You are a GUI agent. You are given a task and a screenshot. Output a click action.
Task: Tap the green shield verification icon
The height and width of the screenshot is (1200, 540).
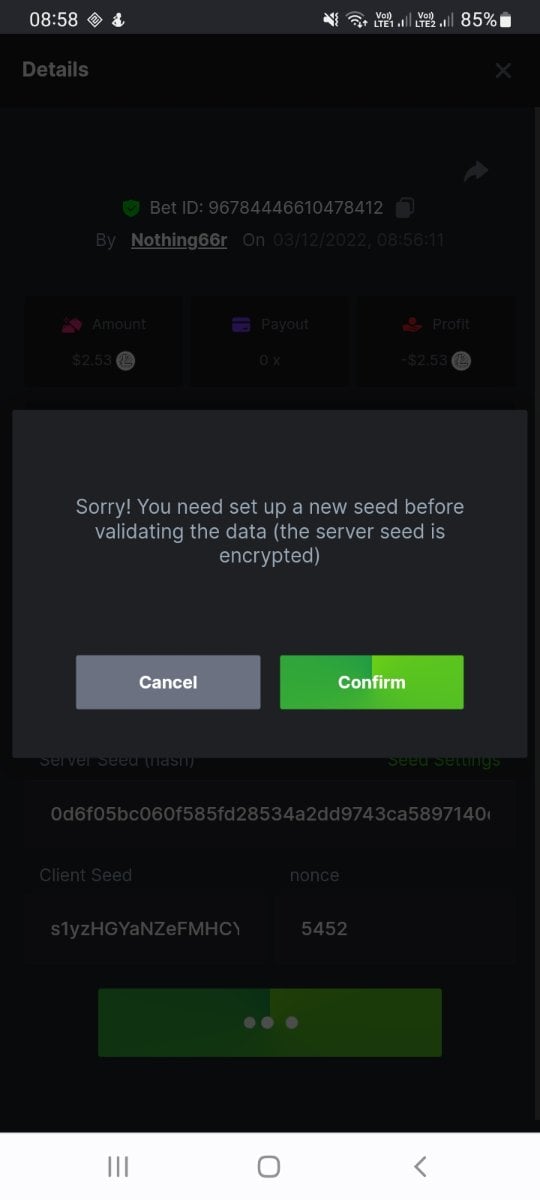(x=131, y=208)
